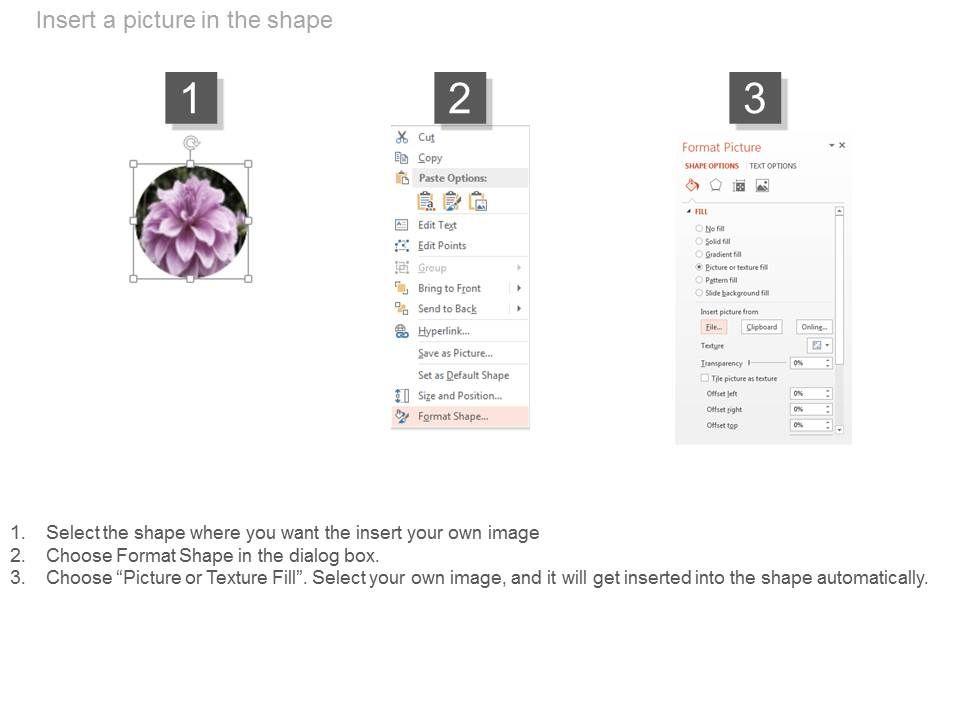Viewport: 960px width, 720px height.
Task: Click the File... button
Action: point(714,327)
